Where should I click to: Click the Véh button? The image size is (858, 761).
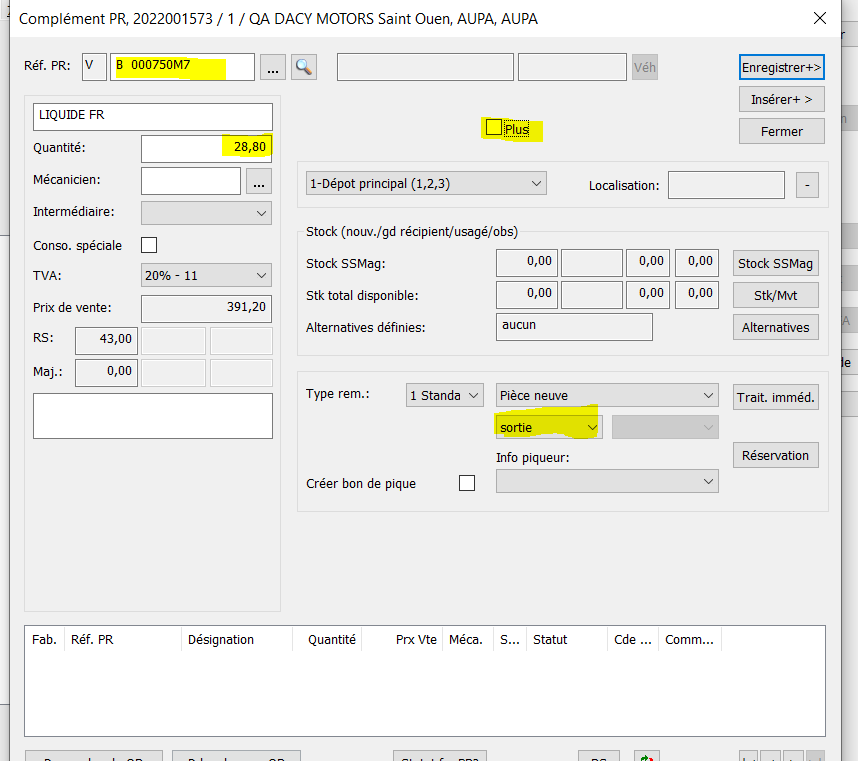click(645, 67)
